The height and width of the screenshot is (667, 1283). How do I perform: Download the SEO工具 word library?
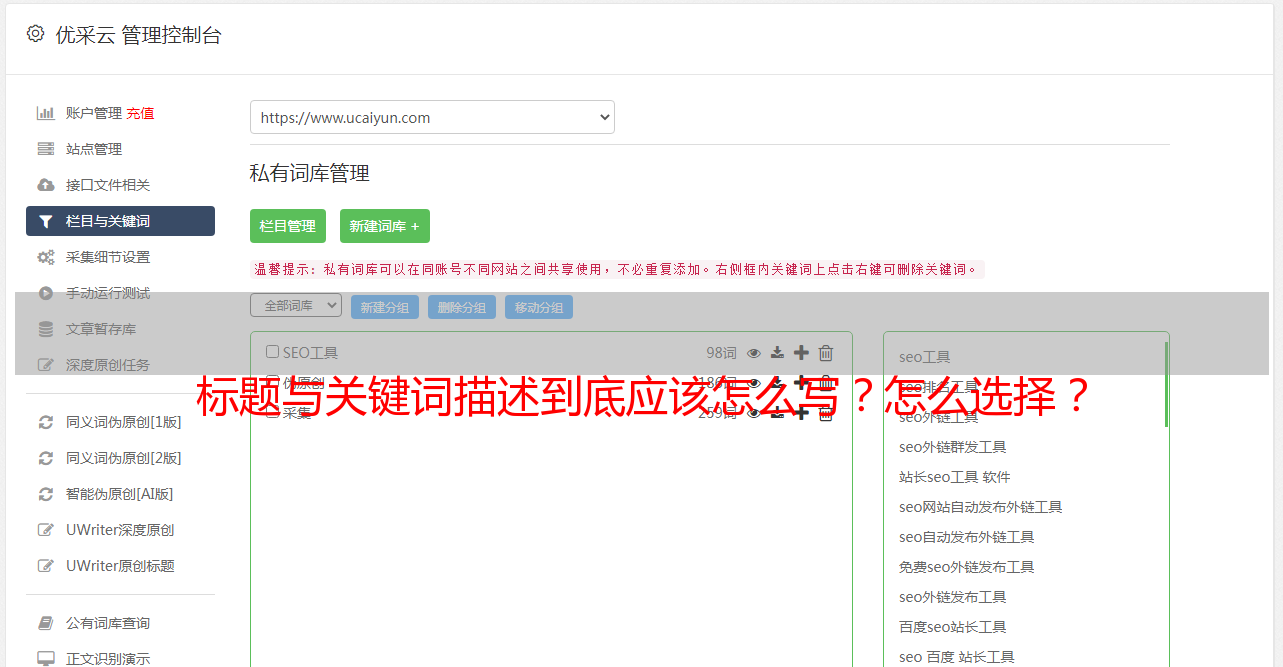(777, 352)
